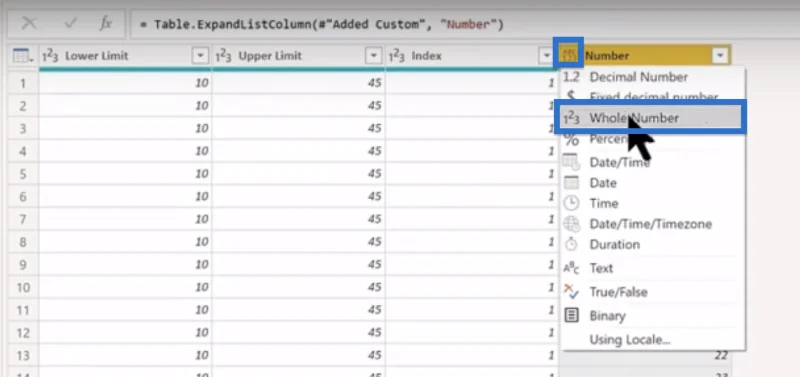Select row number 5
The width and height of the screenshot is (800, 377).
tap(22, 173)
